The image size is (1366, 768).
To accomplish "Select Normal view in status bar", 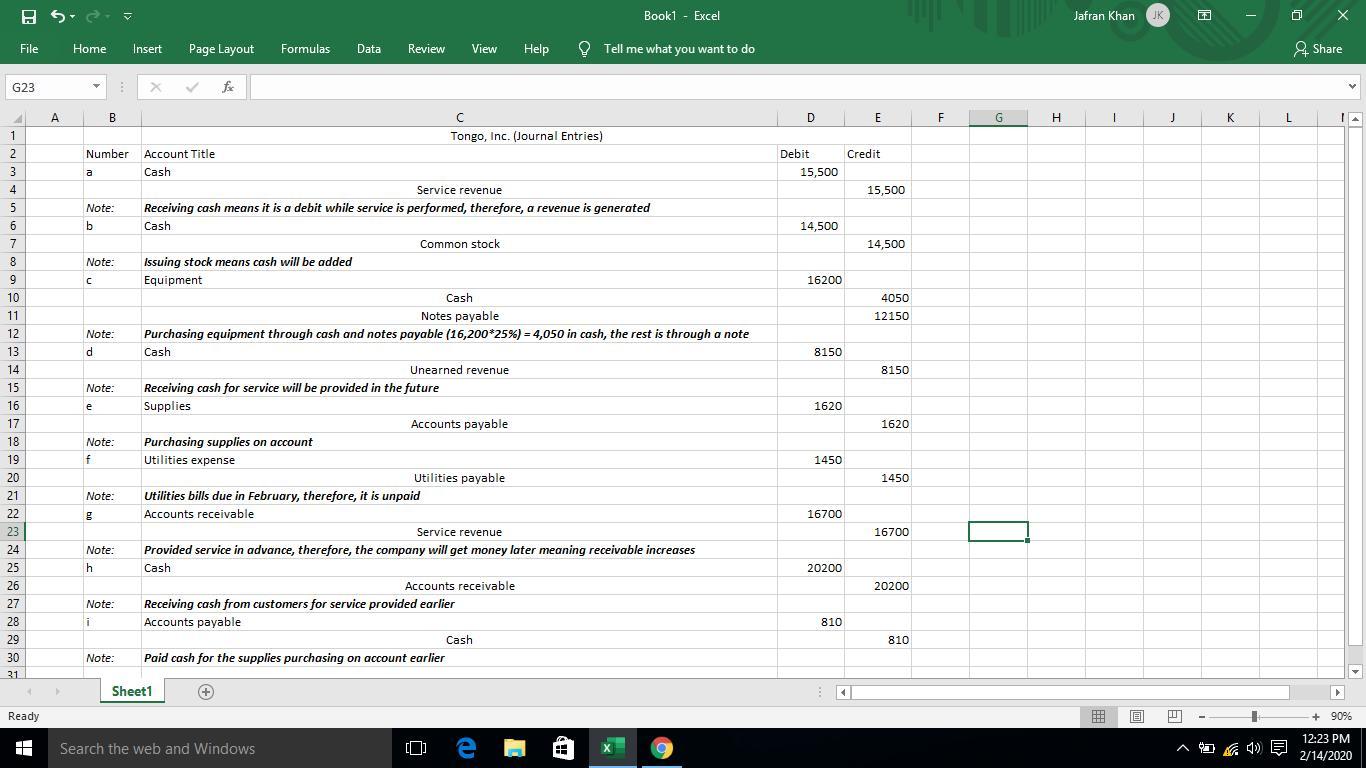I will [x=1098, y=716].
